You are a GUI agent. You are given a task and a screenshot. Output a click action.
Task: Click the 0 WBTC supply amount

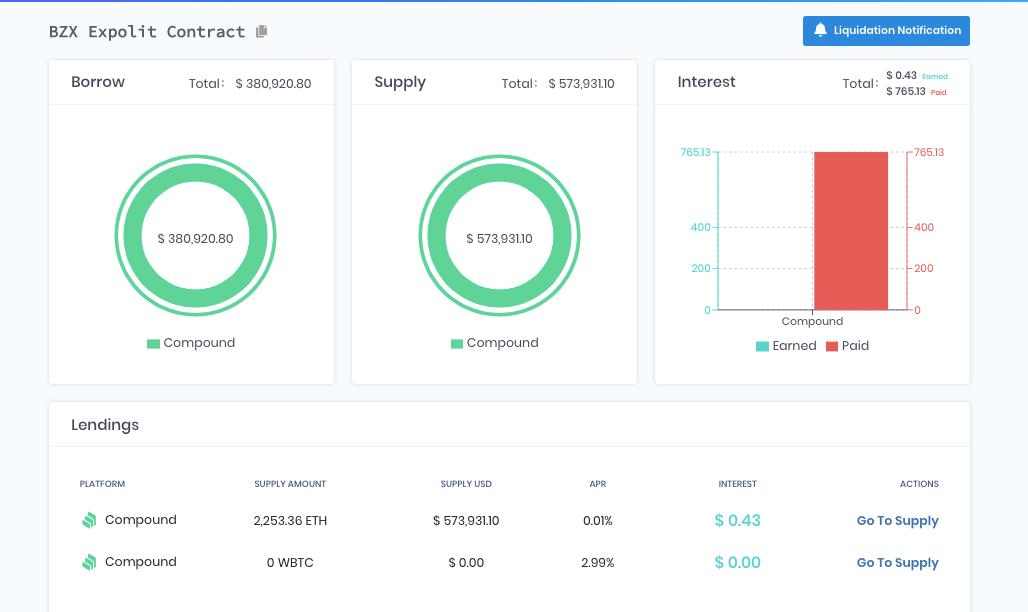point(290,563)
